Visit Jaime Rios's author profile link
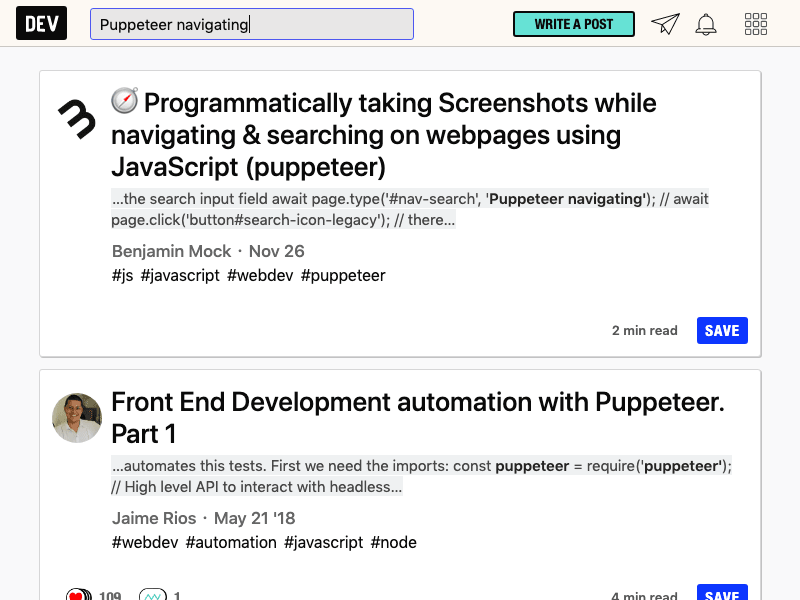The width and height of the screenshot is (800, 600). coord(154,518)
